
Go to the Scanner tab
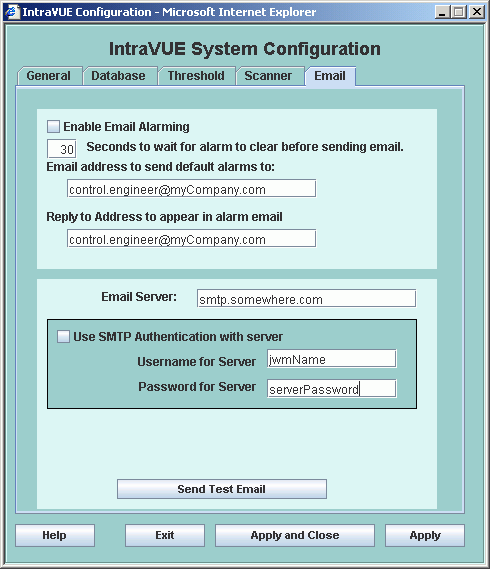(x=268, y=76)
